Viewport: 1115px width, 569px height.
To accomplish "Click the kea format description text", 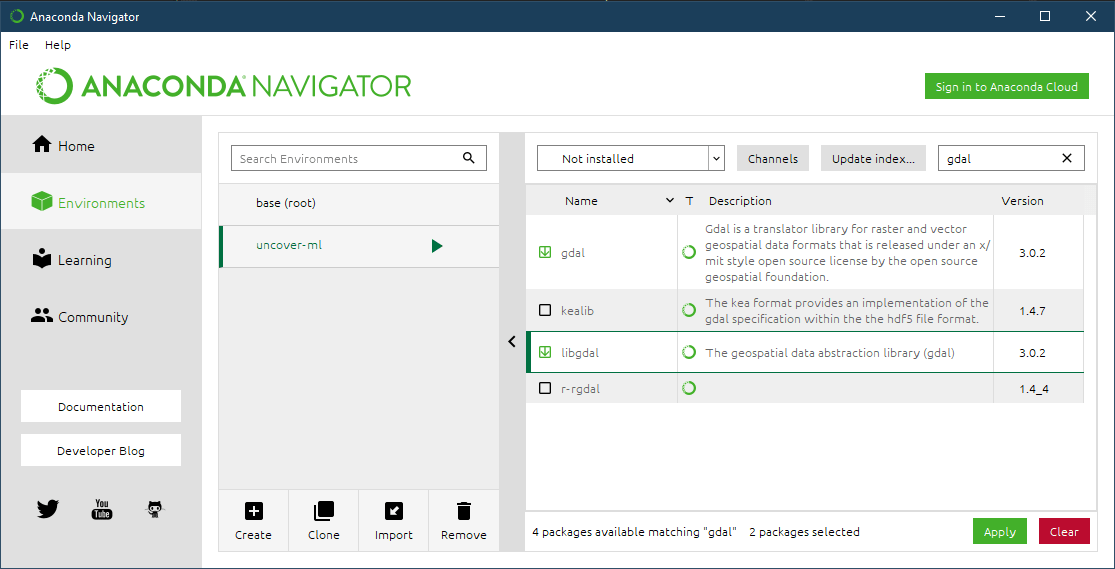I will 847,311.
